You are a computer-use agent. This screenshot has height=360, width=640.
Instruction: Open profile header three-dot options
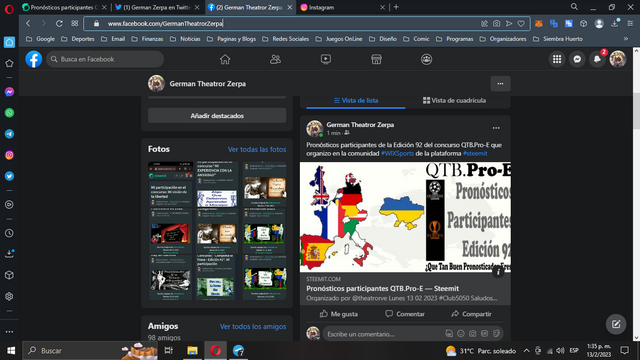pyautogui.click(x=500, y=84)
